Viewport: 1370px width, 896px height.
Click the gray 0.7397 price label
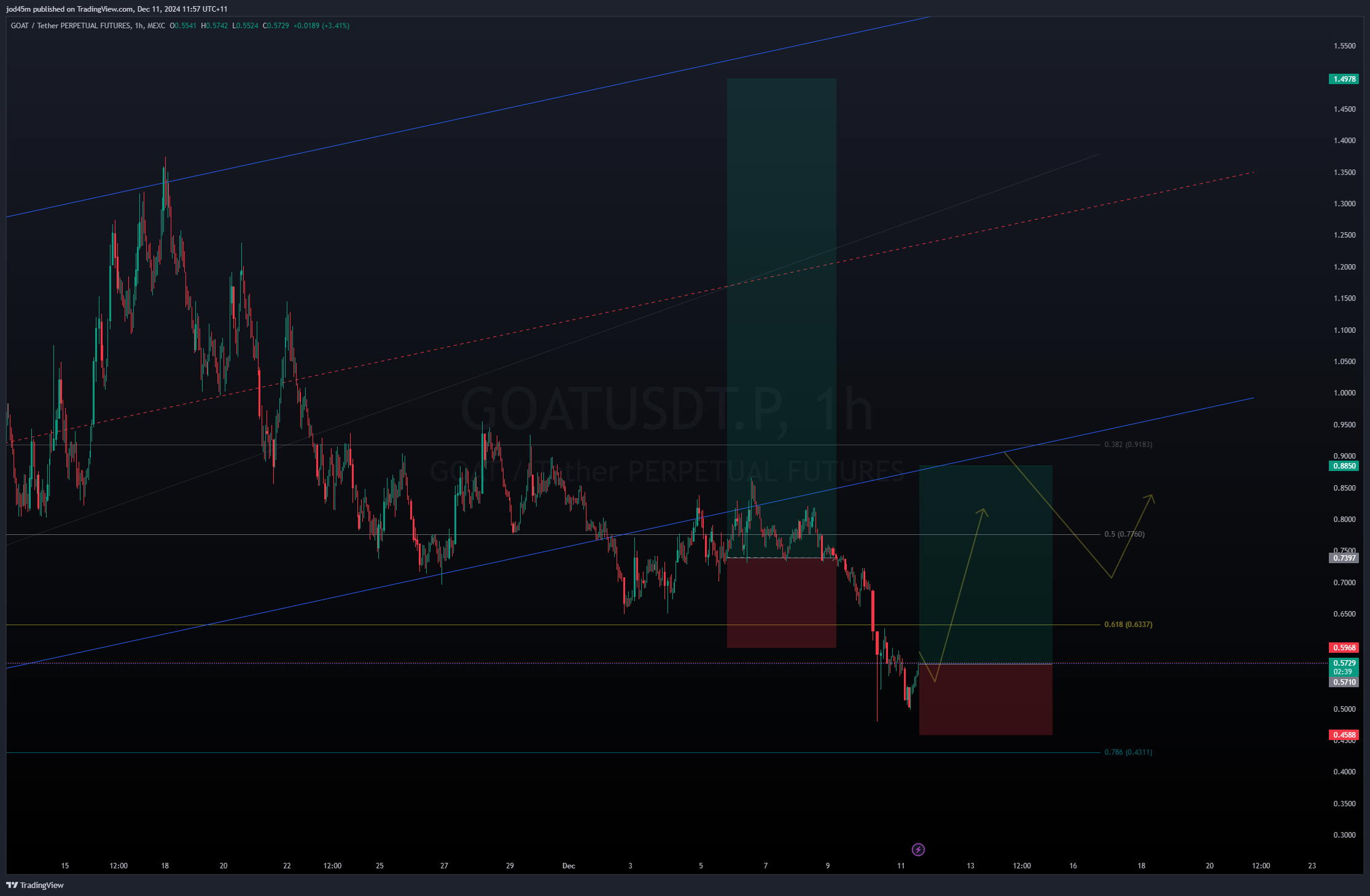click(1344, 558)
